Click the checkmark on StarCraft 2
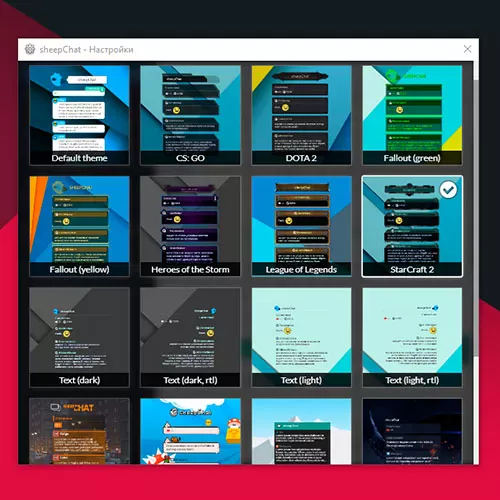Viewport: 500px width, 500px height. click(448, 190)
